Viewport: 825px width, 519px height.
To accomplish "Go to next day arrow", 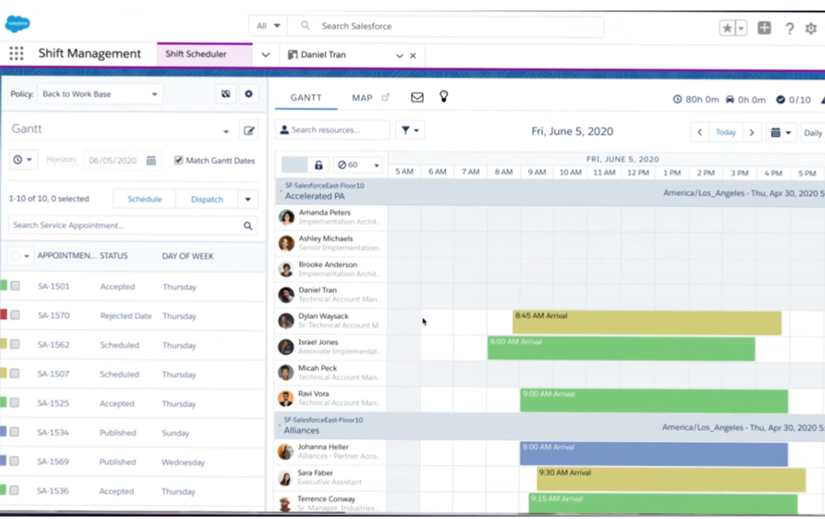I will 752,132.
